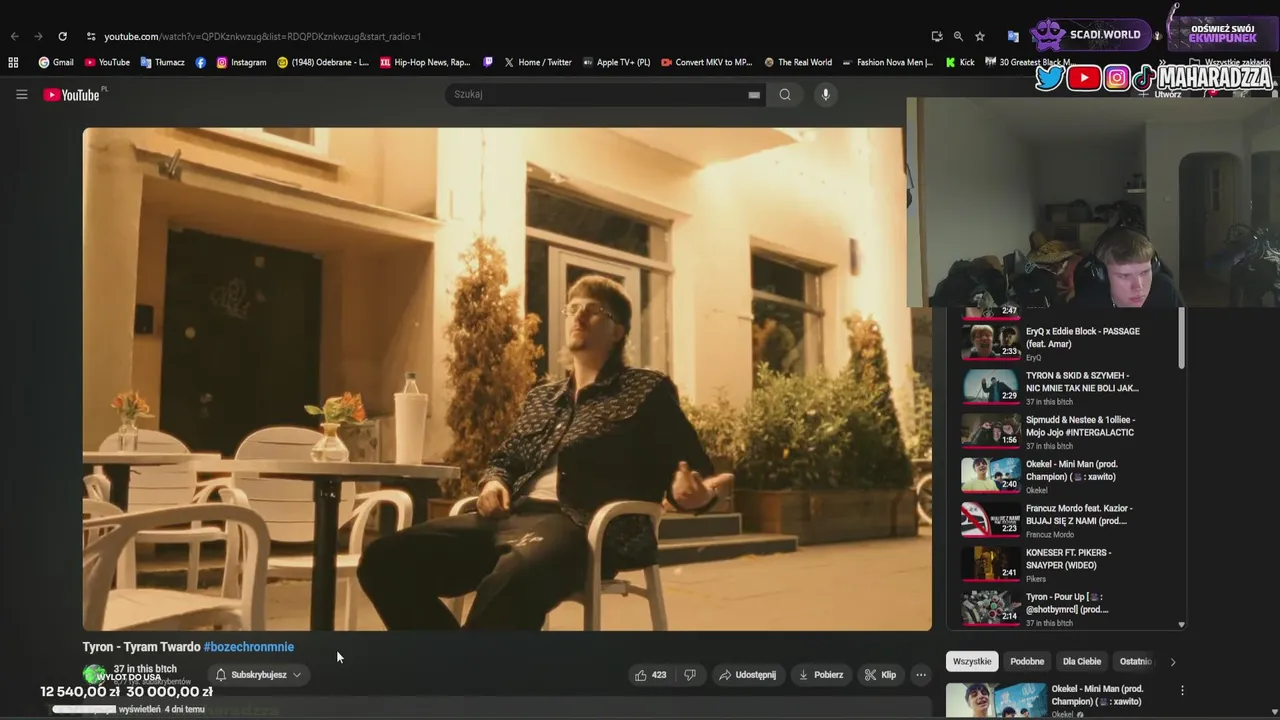
Task: Go to the YouTube home logo
Action: 74,94
